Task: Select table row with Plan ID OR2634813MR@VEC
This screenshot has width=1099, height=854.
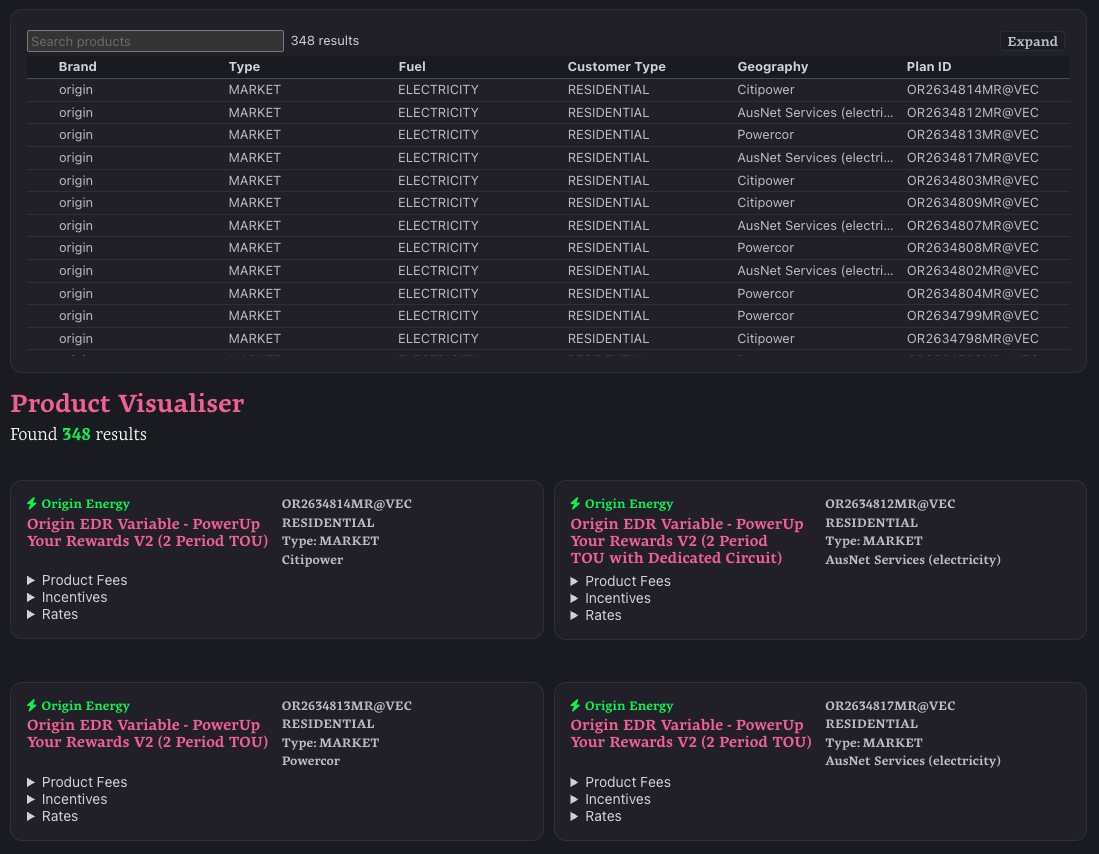Action: (x=548, y=135)
